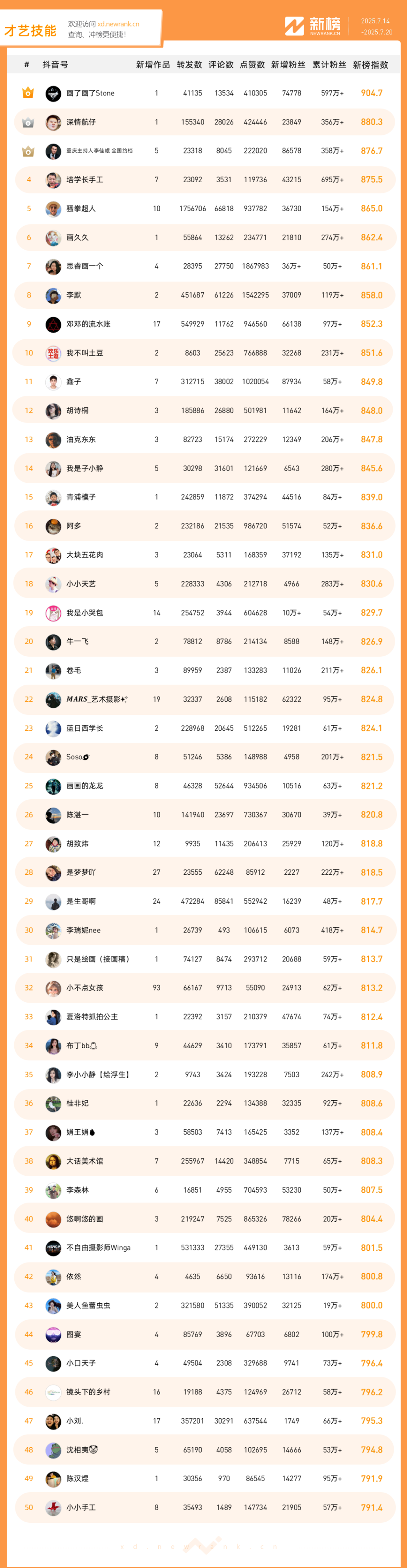The height and width of the screenshot is (1568, 407).
Task: Open 邓邓的流水账's dark avatar icon
Action: click(x=54, y=324)
